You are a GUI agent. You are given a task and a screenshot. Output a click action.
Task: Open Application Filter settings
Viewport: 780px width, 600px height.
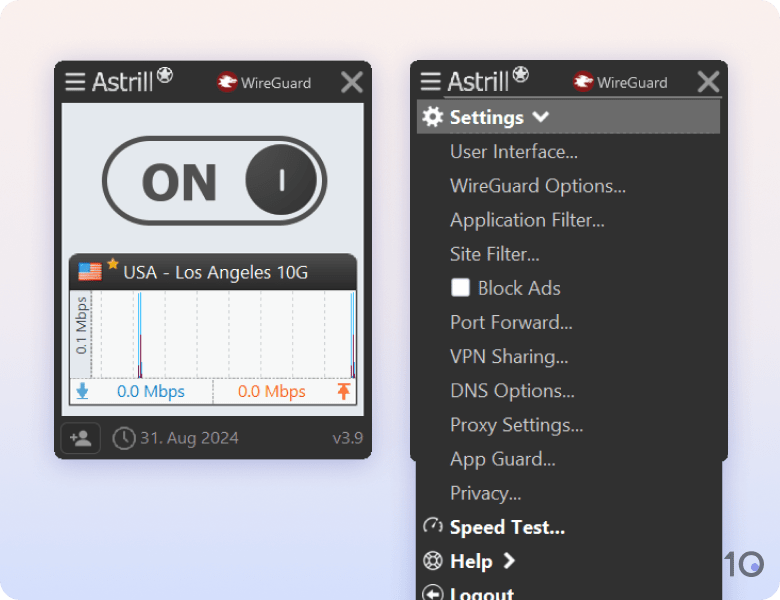pos(527,220)
